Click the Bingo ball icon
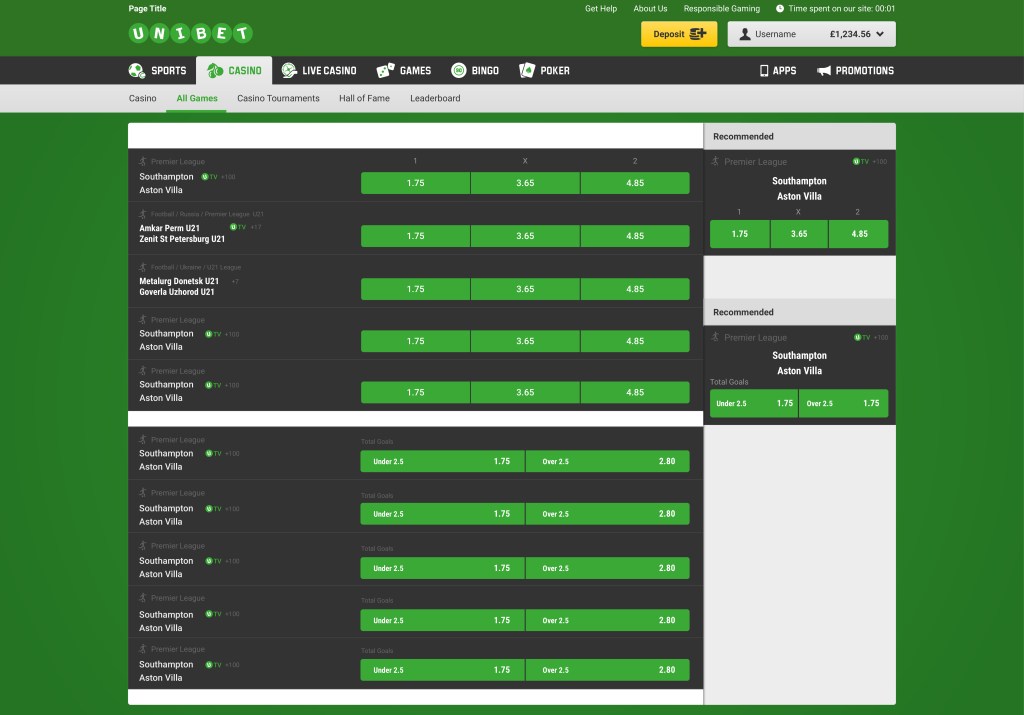The image size is (1024, 715). (x=459, y=71)
